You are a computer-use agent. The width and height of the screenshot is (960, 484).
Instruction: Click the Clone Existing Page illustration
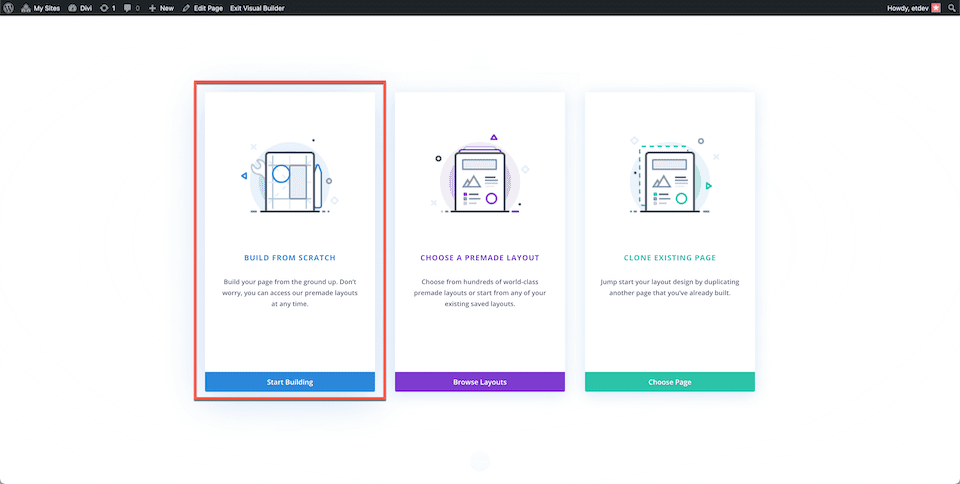point(670,176)
